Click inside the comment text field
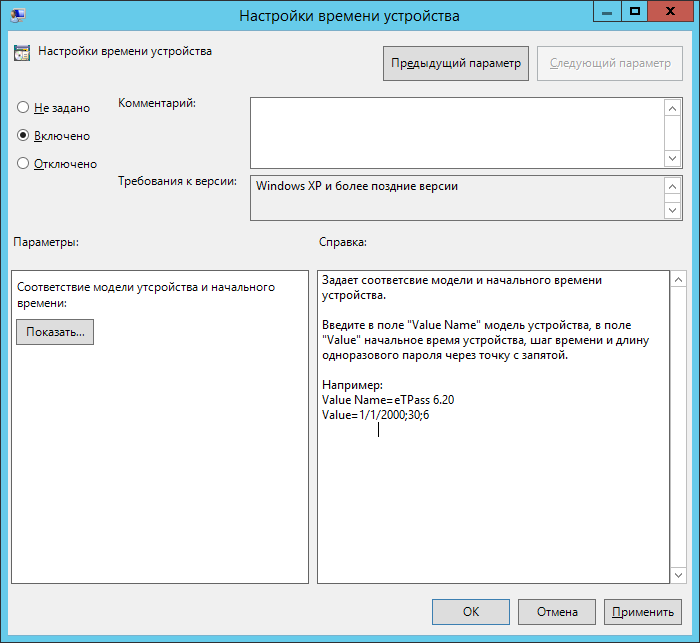 point(456,132)
